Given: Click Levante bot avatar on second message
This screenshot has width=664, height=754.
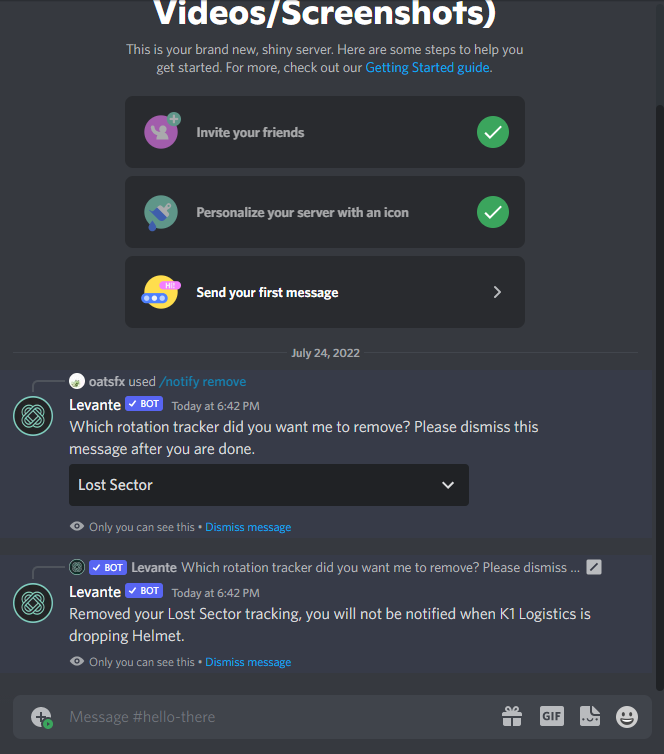Looking at the screenshot, I should pos(33,603).
